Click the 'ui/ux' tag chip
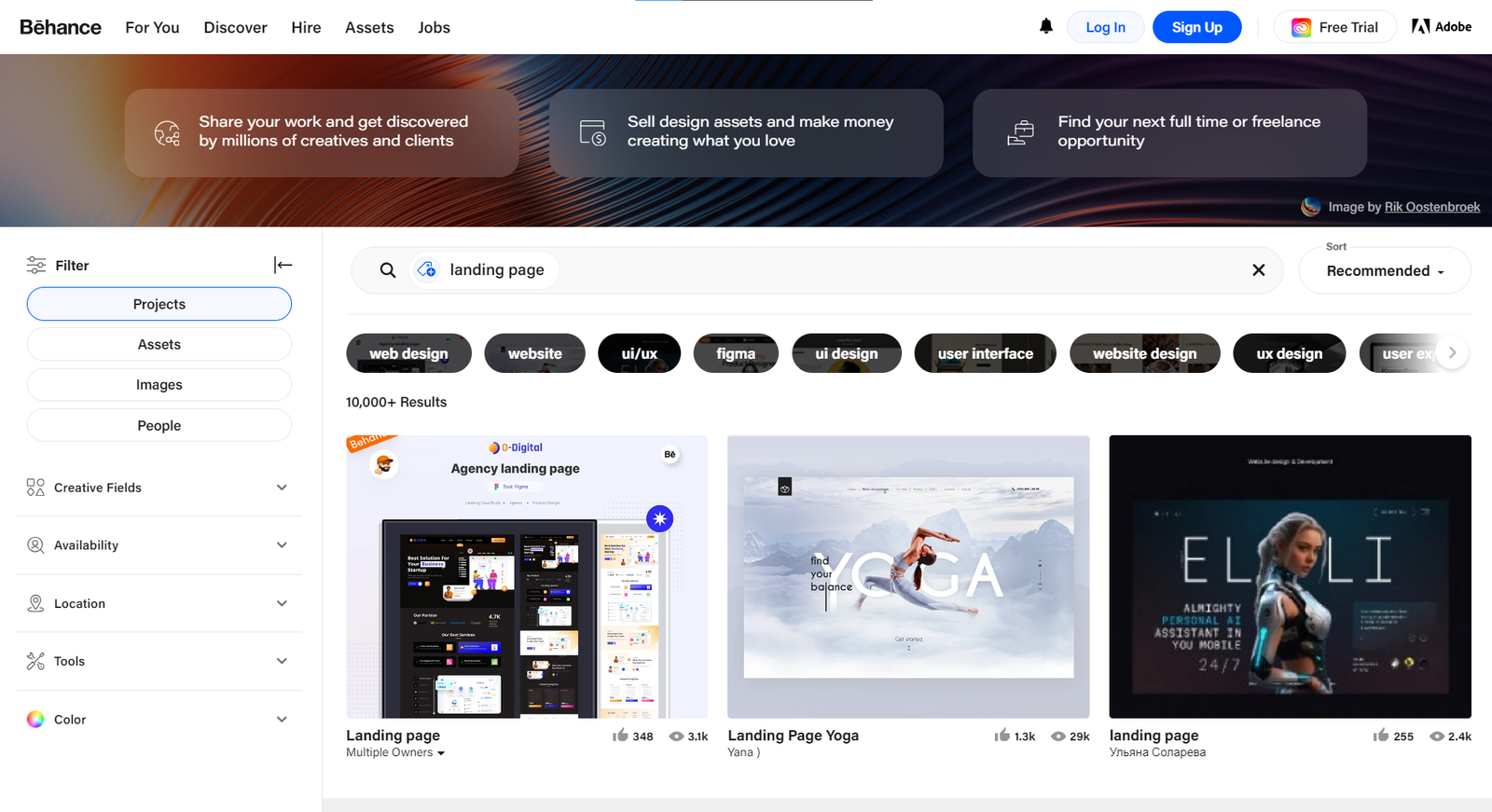The height and width of the screenshot is (812, 1492). tap(640, 353)
